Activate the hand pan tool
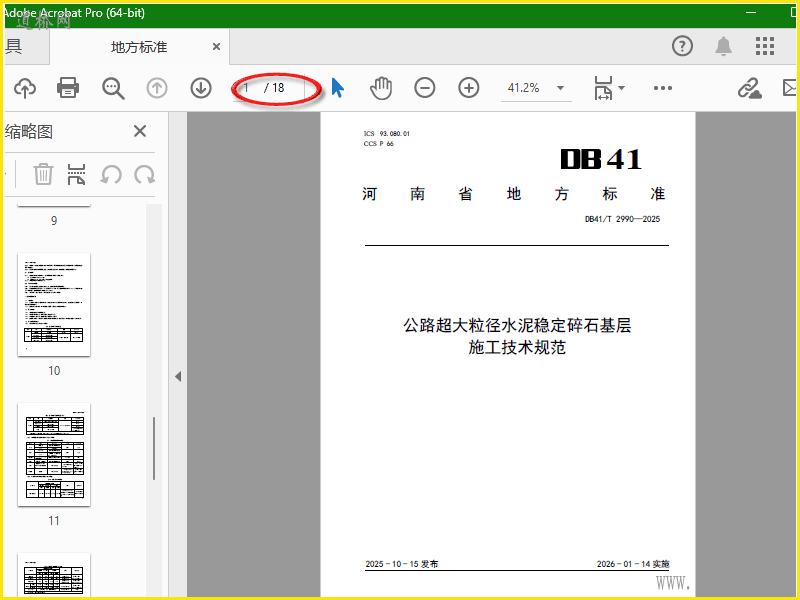 381,88
